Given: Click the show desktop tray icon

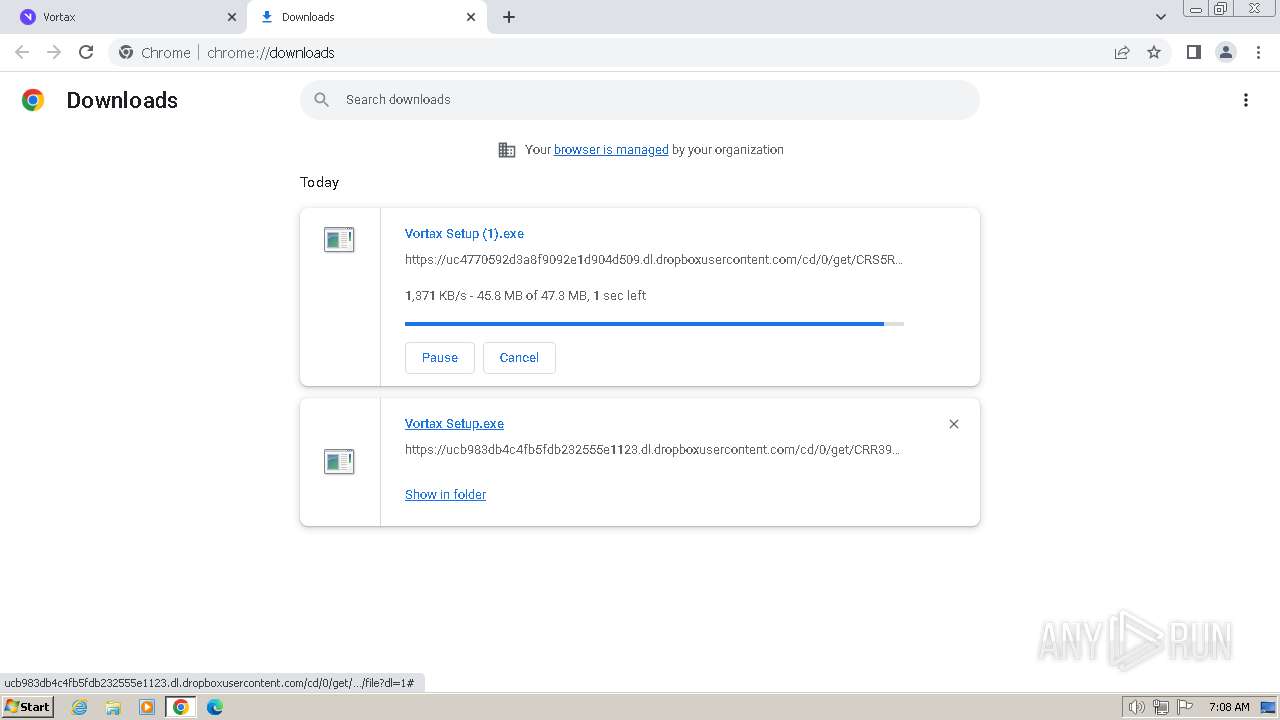Looking at the screenshot, I should pos(1268,707).
